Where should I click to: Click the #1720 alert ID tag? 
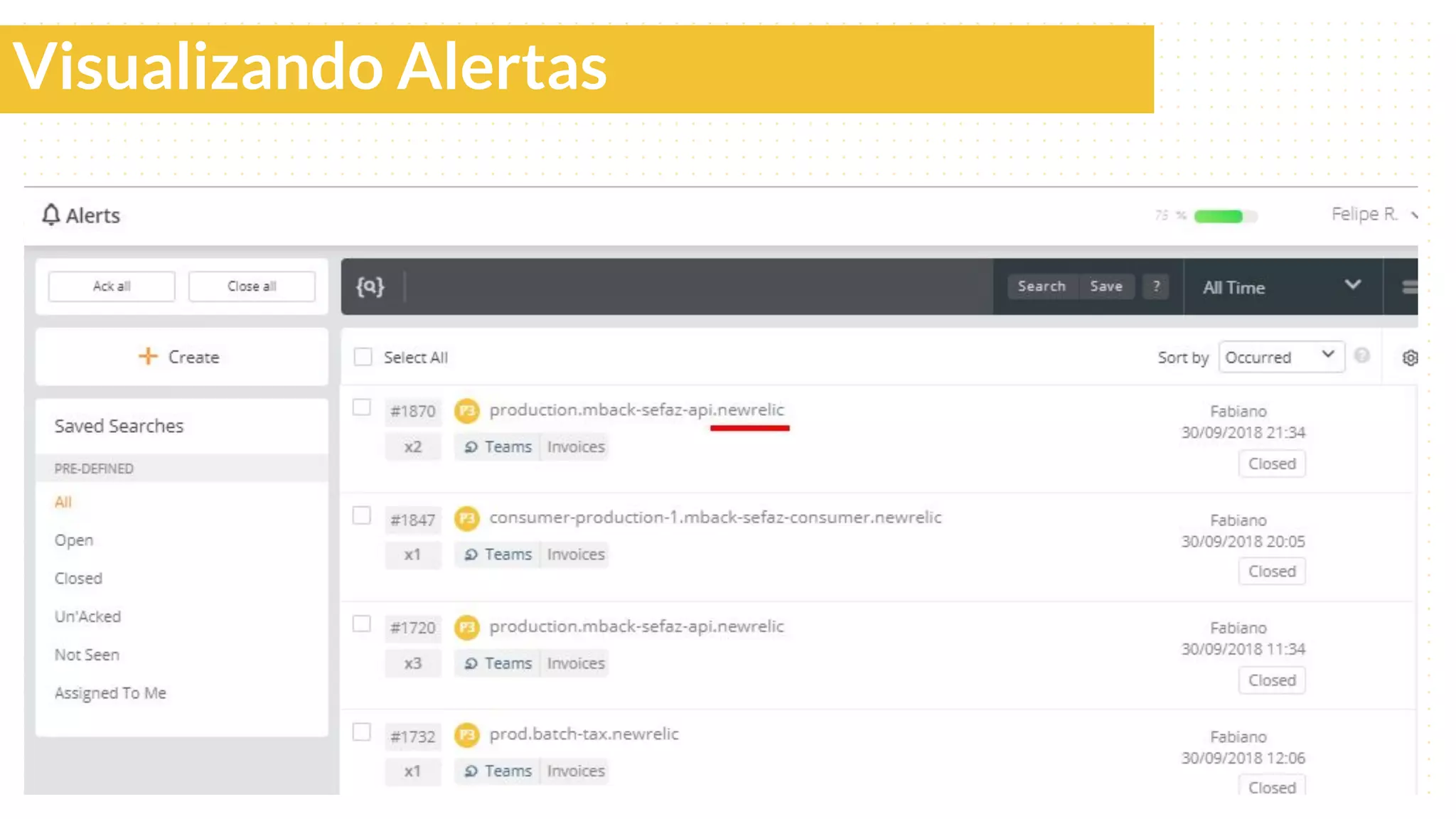[x=413, y=628]
